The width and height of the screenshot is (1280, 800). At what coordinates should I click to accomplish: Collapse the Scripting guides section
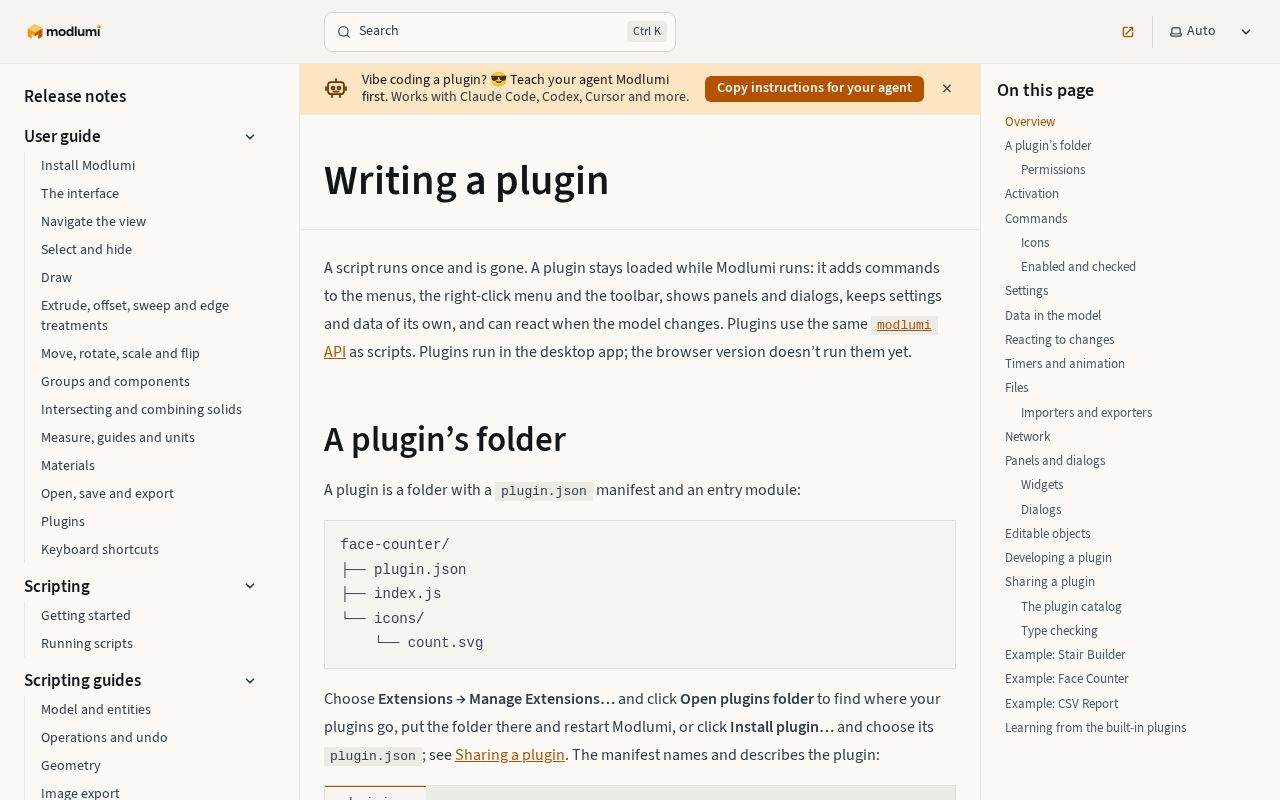(x=250, y=681)
